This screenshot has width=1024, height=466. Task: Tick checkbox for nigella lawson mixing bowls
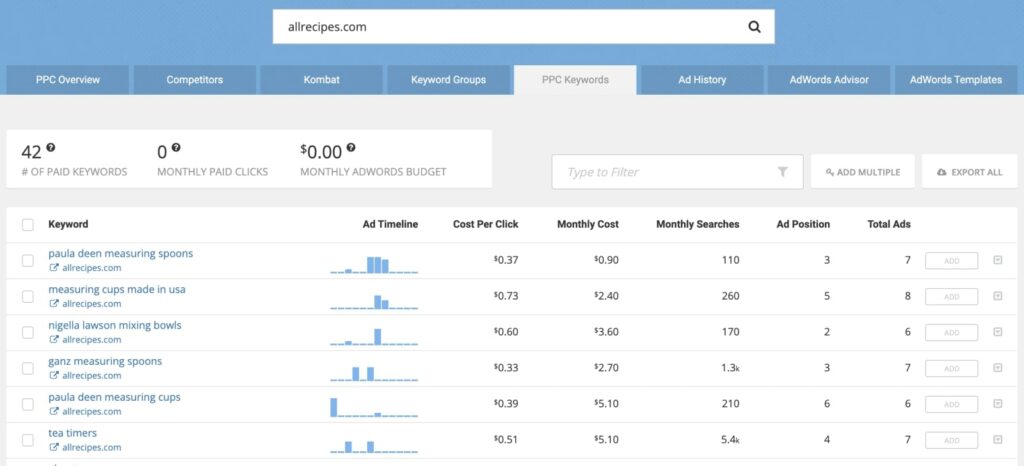tap(27, 332)
